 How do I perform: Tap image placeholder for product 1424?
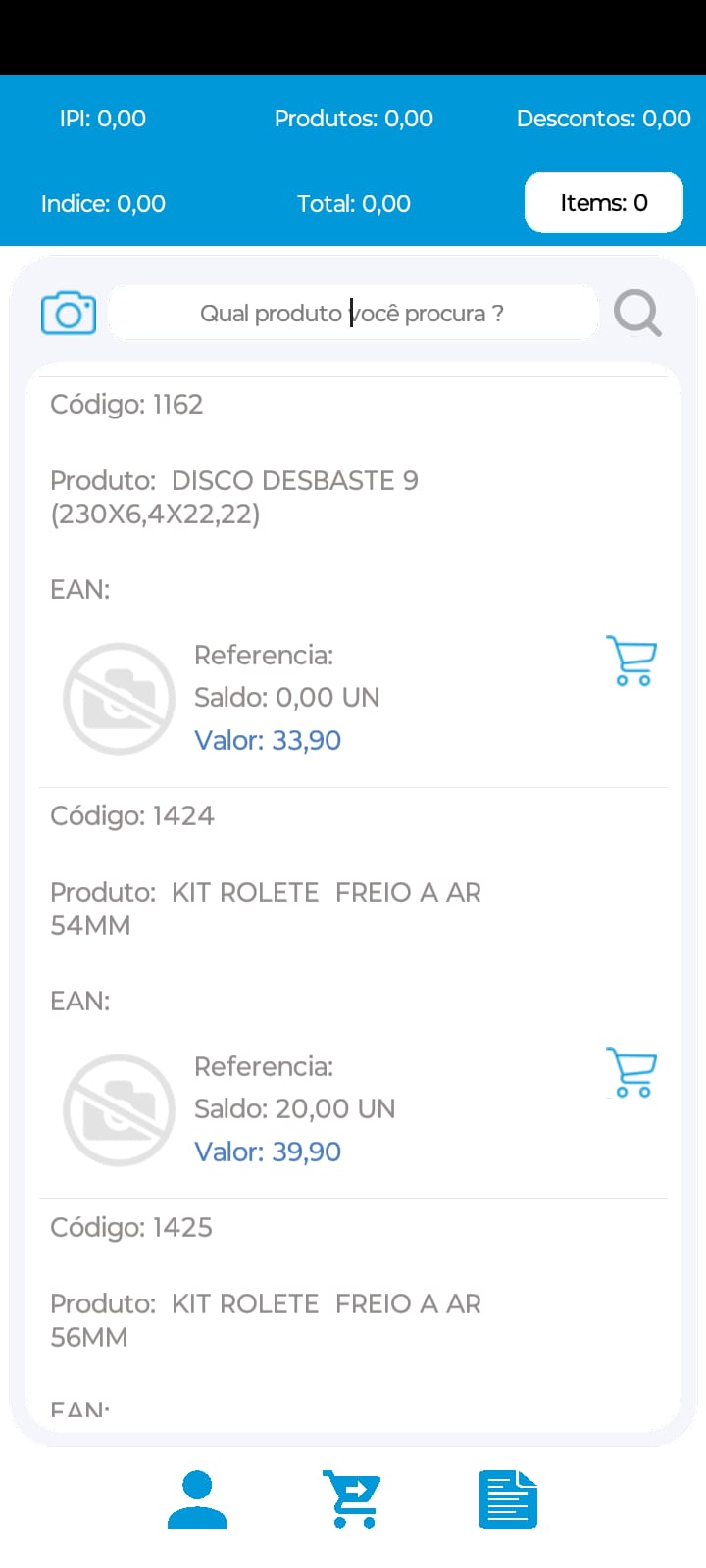pos(120,1109)
